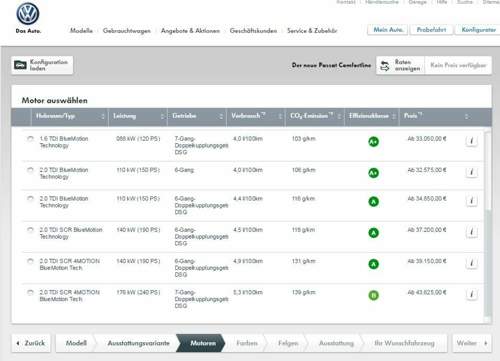Go to the Ausstattung step
Screen dimensions: 500x361
click(336, 343)
